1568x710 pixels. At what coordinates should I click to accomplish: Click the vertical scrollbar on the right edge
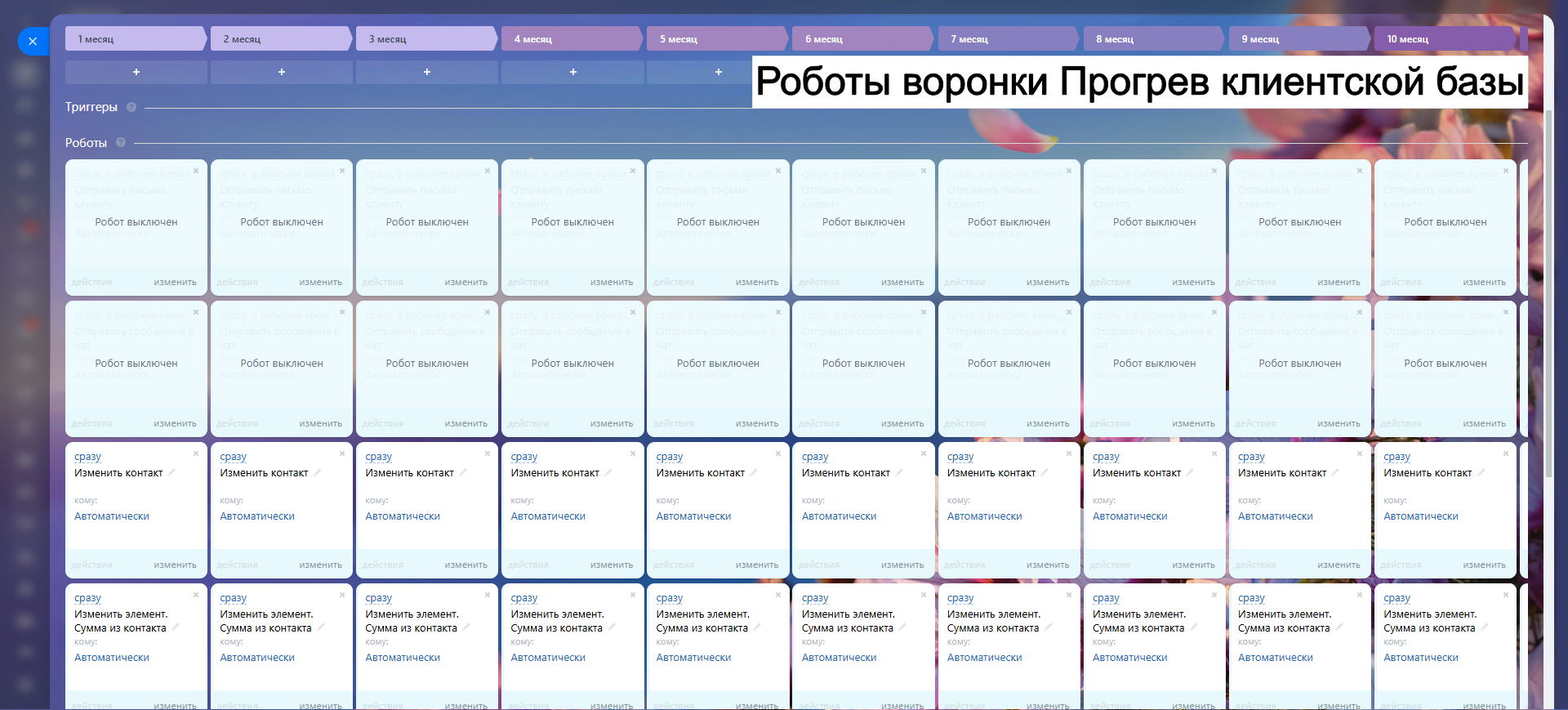click(1548, 294)
